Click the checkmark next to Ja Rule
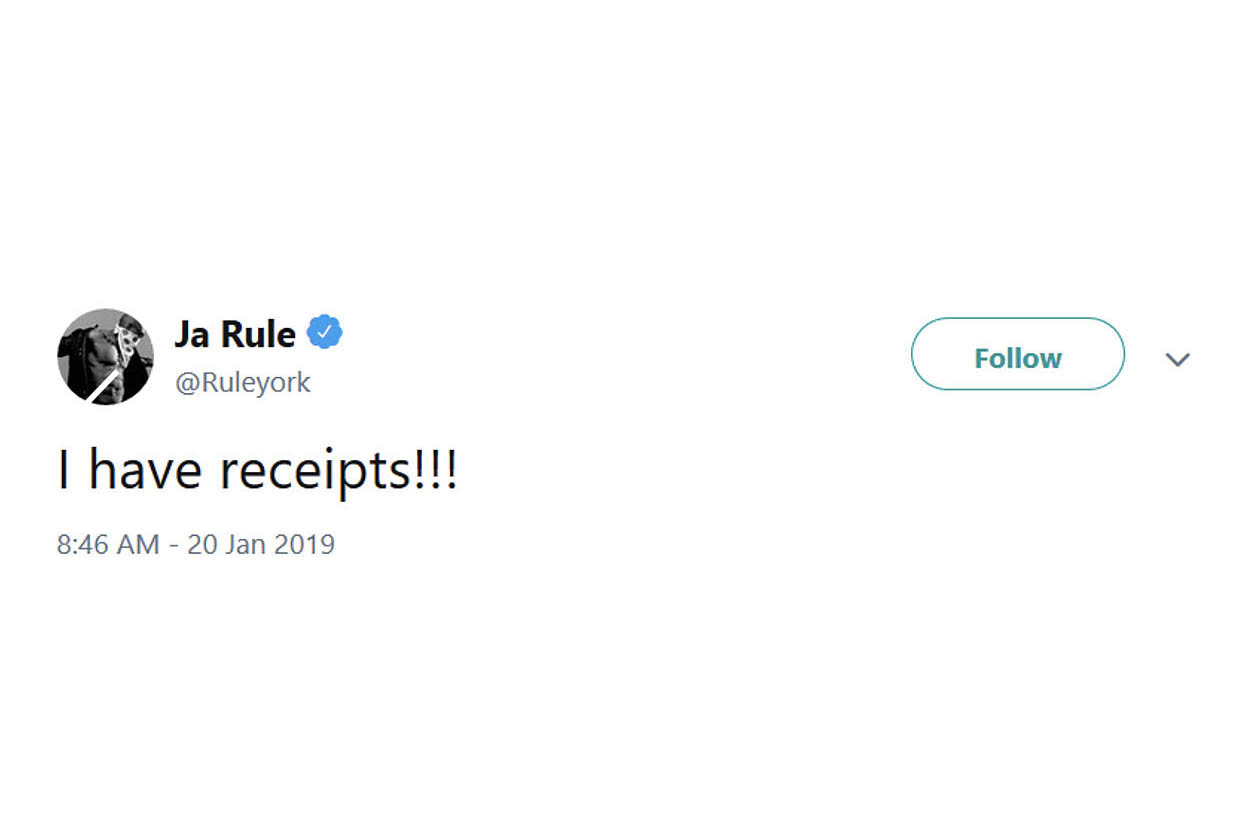 pos(324,333)
